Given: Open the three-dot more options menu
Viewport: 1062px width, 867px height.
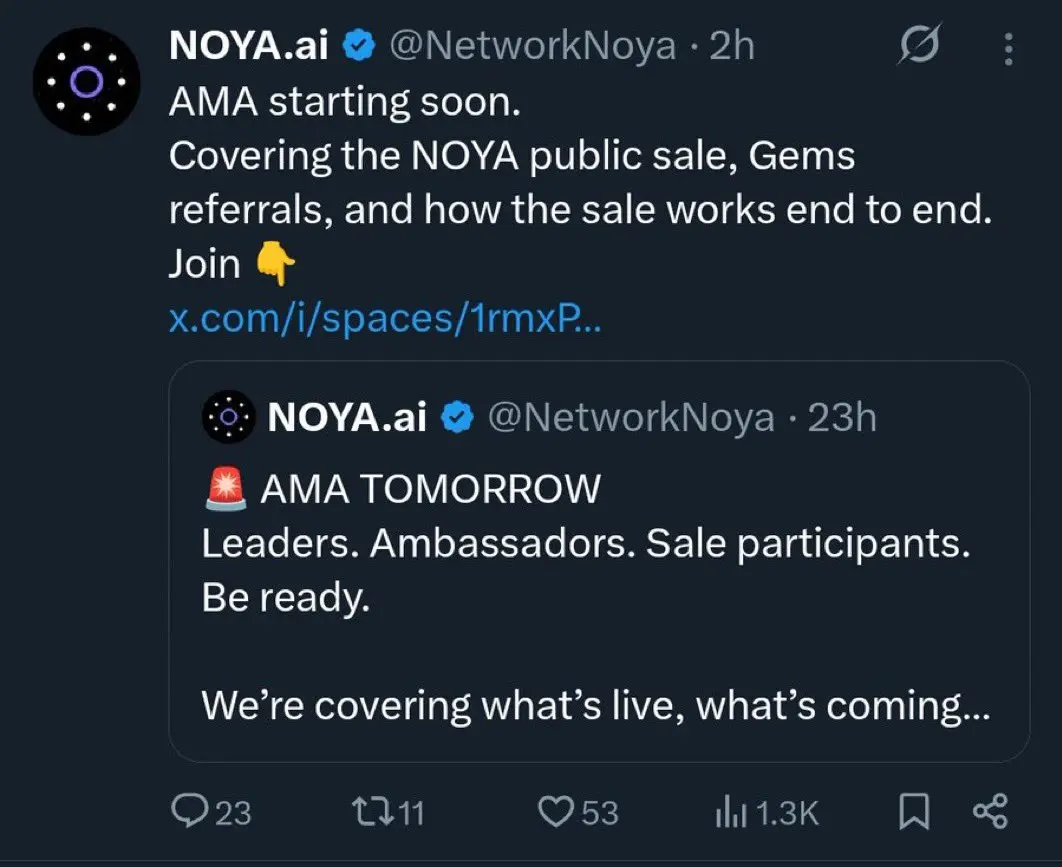Looking at the screenshot, I should pyautogui.click(x=1008, y=49).
